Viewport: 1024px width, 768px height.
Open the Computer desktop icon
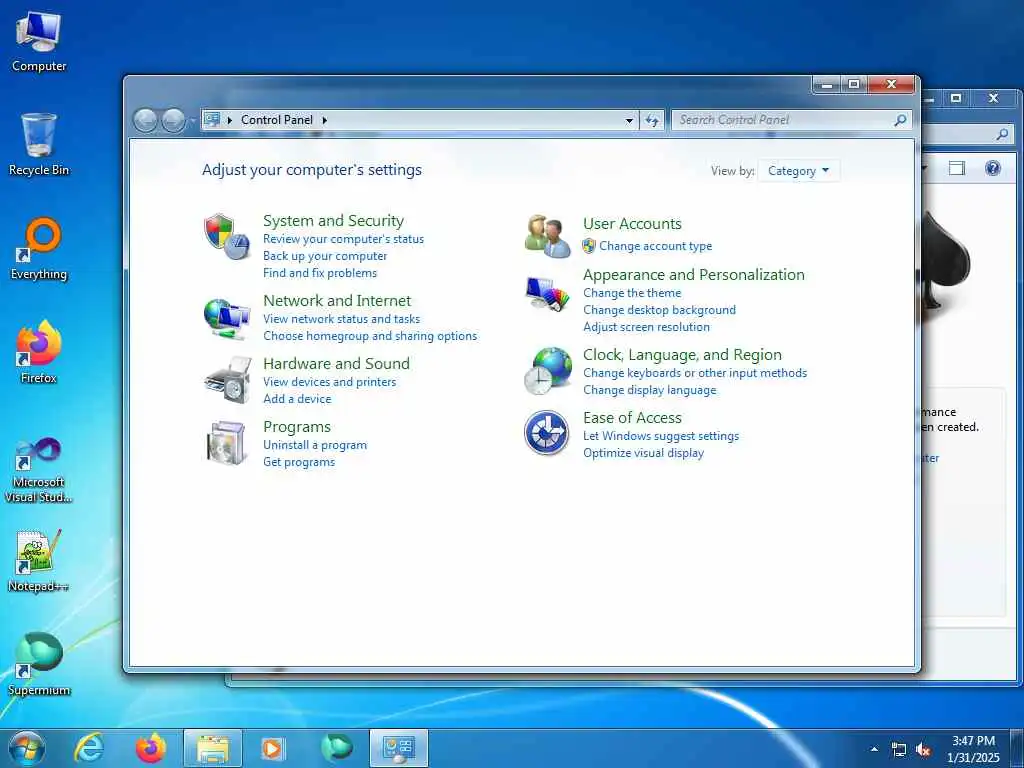tap(39, 41)
